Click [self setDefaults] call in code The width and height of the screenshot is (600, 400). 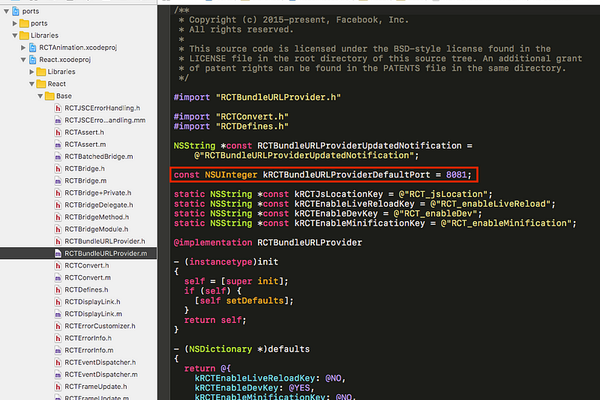244,301
